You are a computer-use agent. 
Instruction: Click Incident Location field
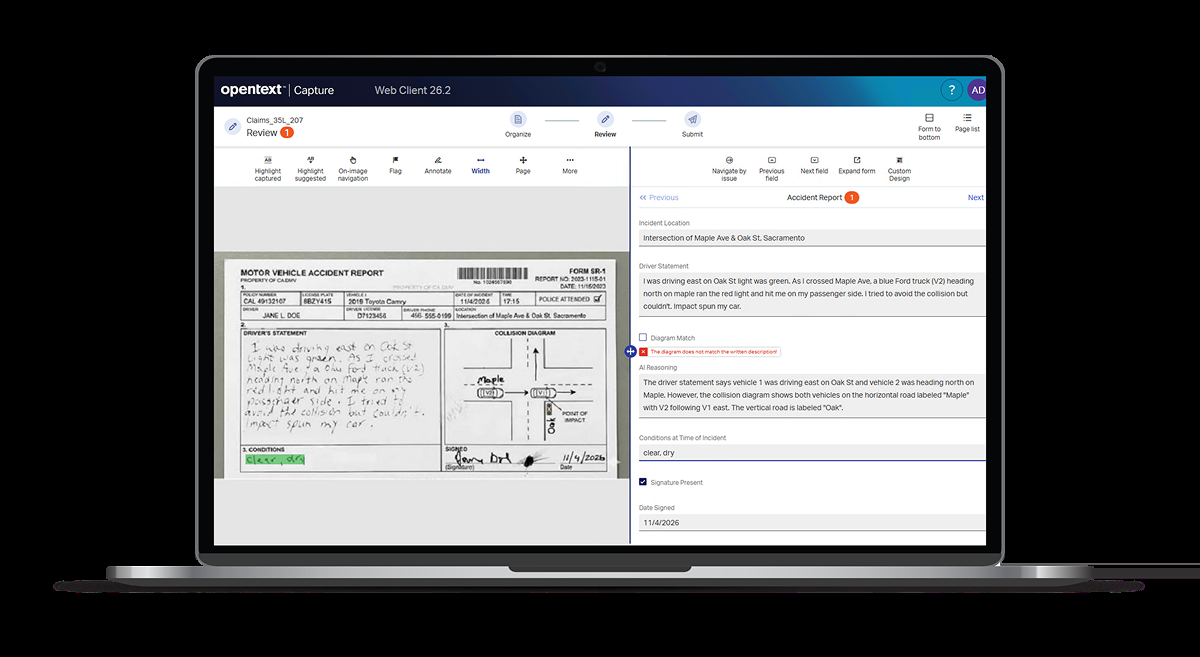[x=812, y=238]
